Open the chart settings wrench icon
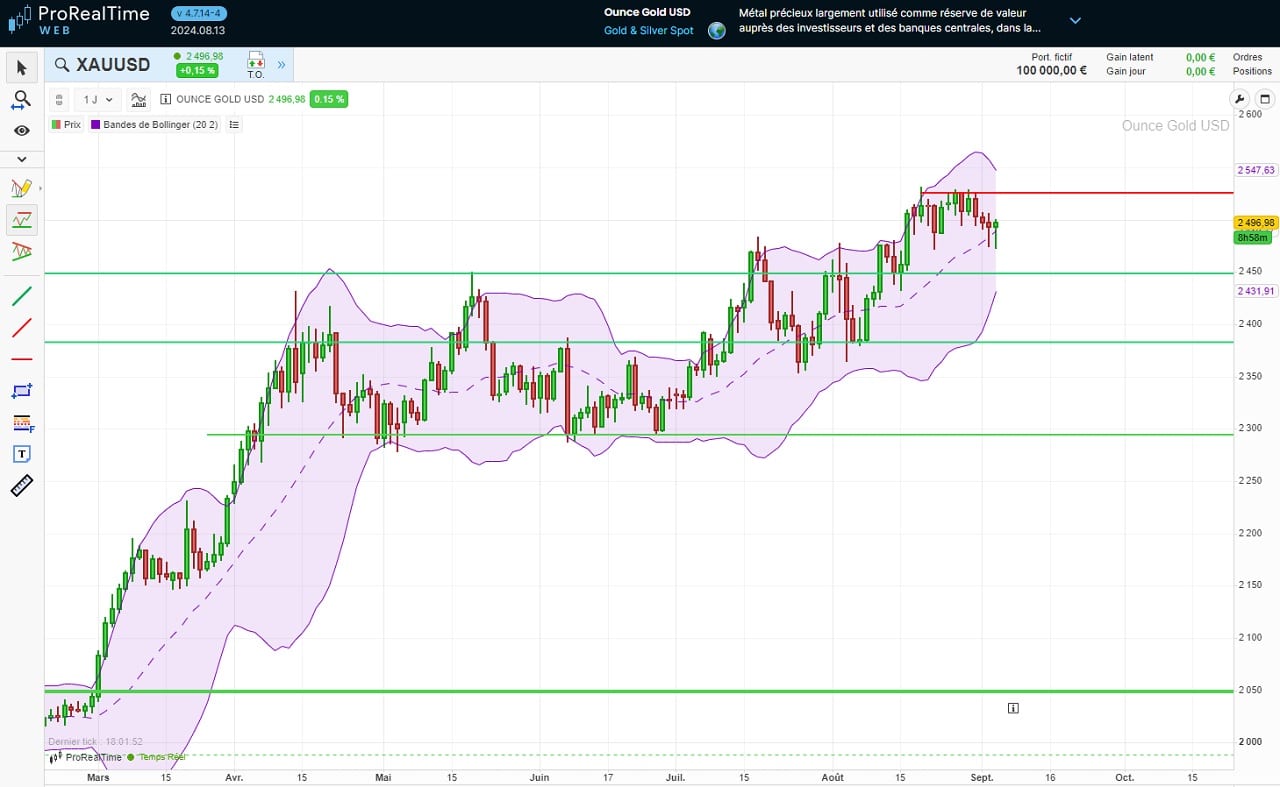 click(x=1240, y=99)
